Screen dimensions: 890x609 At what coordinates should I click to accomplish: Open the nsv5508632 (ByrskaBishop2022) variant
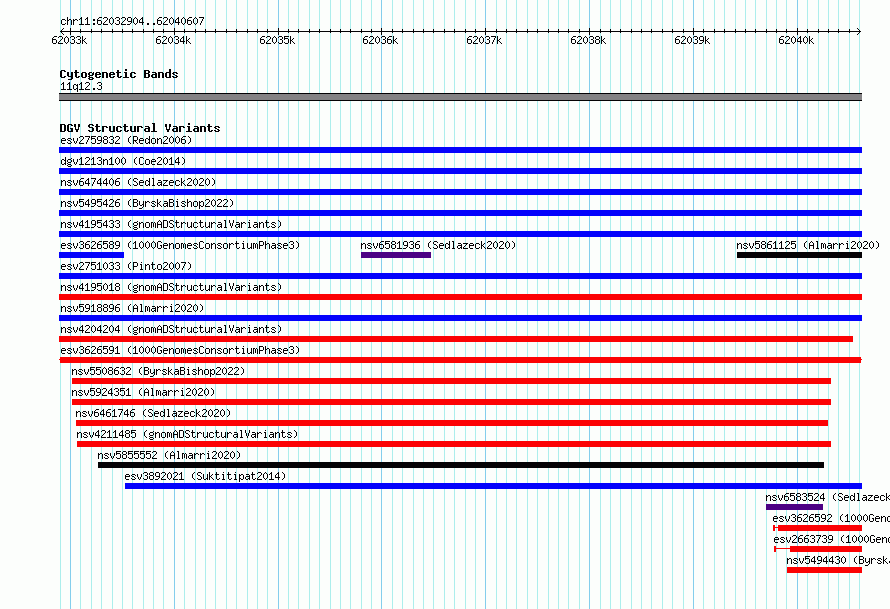(x=158, y=371)
